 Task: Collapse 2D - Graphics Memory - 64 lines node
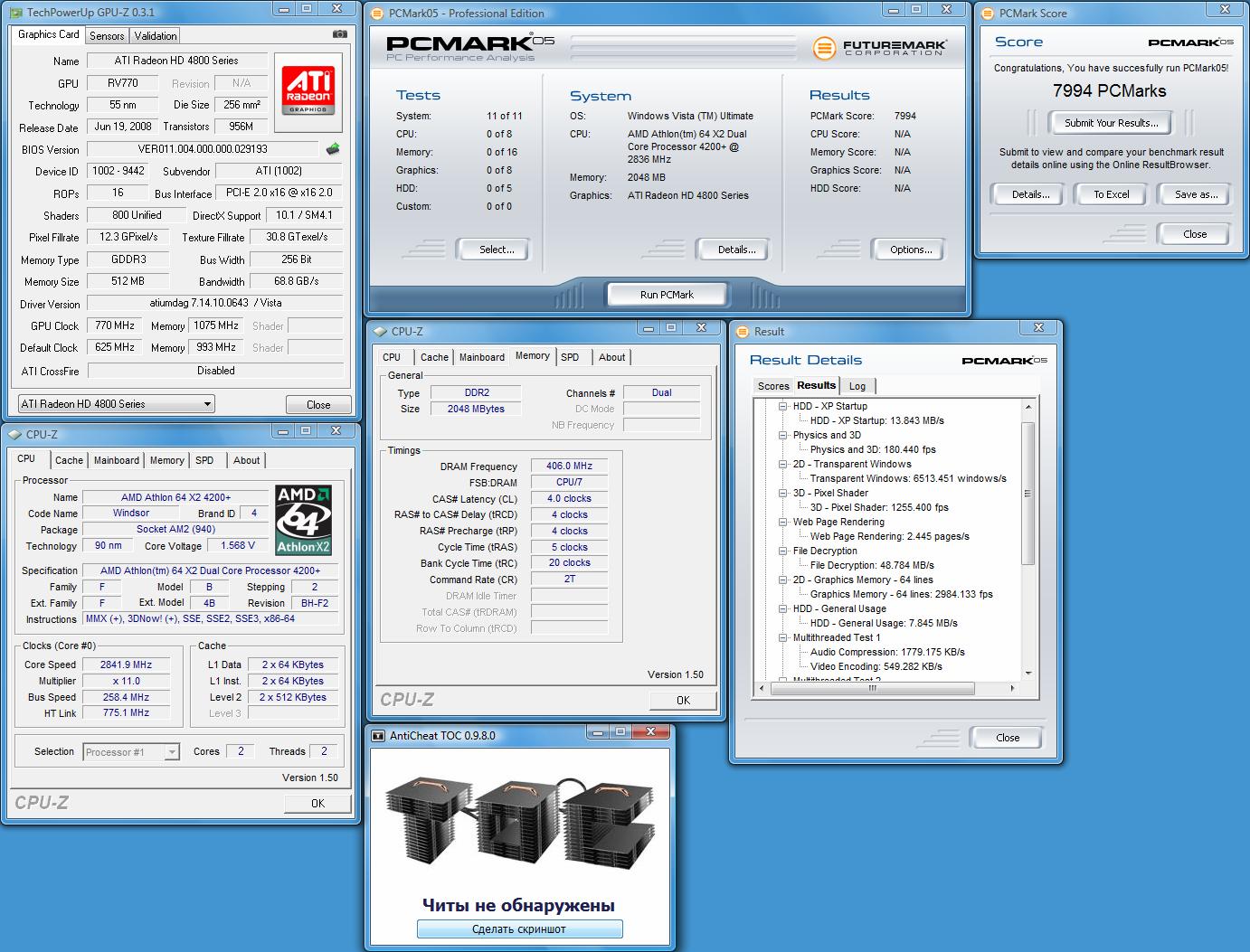783,580
